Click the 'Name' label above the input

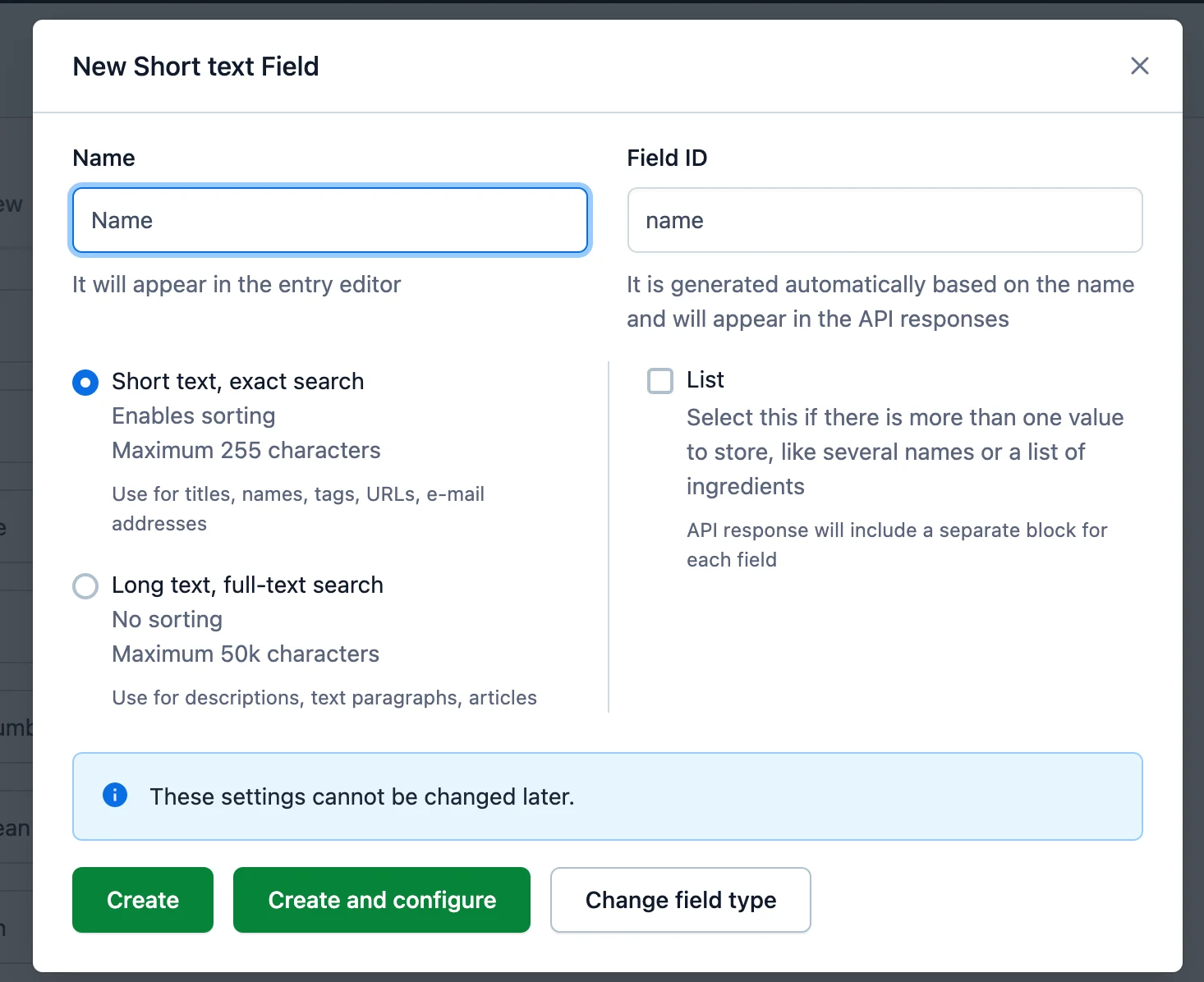[x=103, y=158]
